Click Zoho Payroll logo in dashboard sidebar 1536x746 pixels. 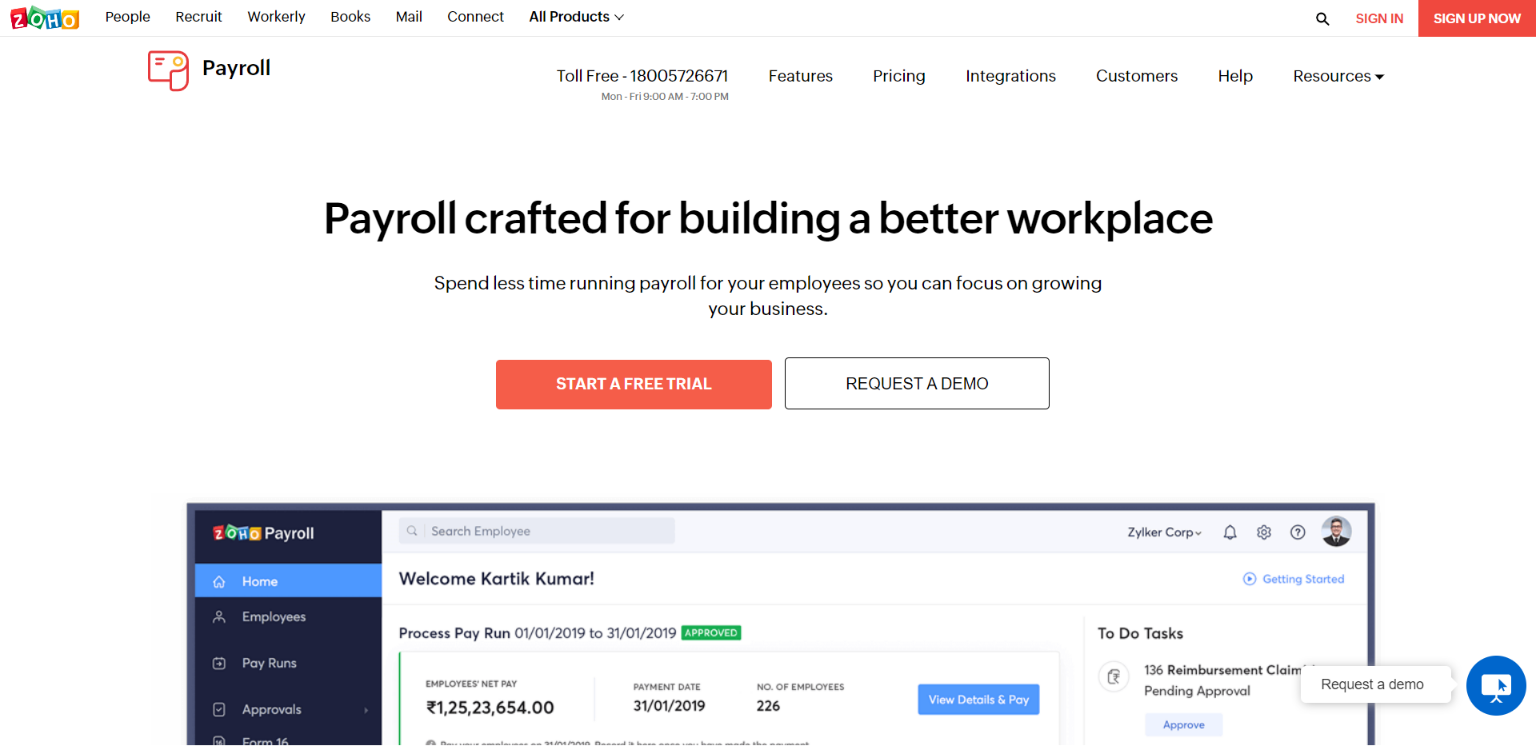(x=264, y=533)
